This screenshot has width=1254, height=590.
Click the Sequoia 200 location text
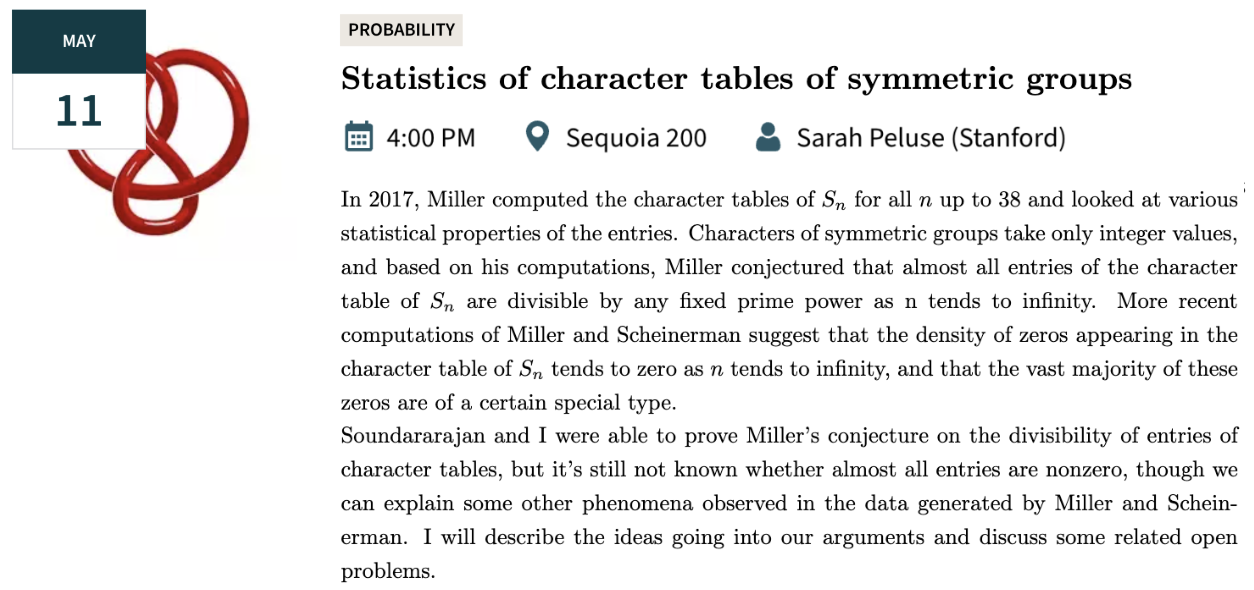(x=636, y=138)
